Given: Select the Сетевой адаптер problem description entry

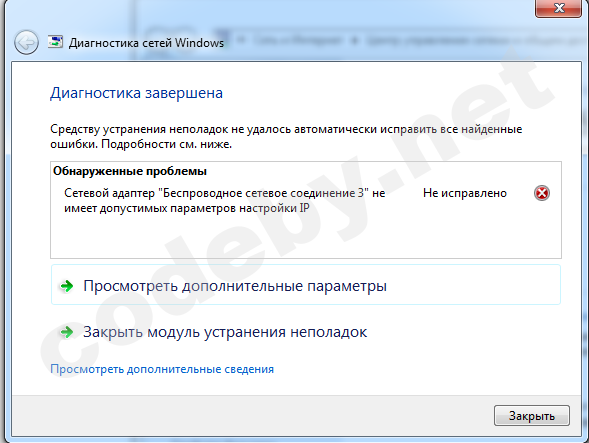Looking at the screenshot, I should [x=225, y=200].
